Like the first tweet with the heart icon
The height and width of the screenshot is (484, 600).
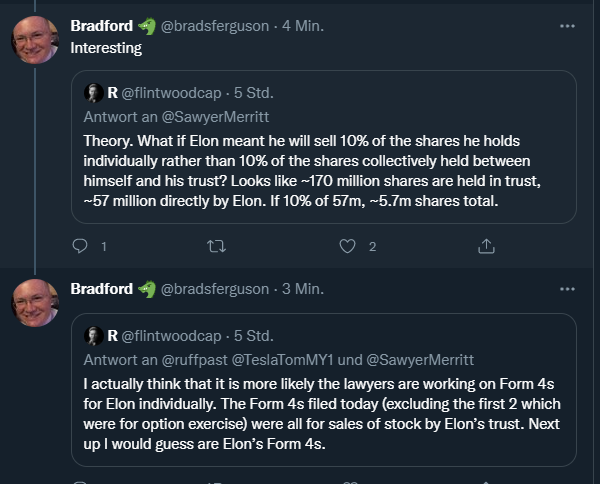coord(348,246)
